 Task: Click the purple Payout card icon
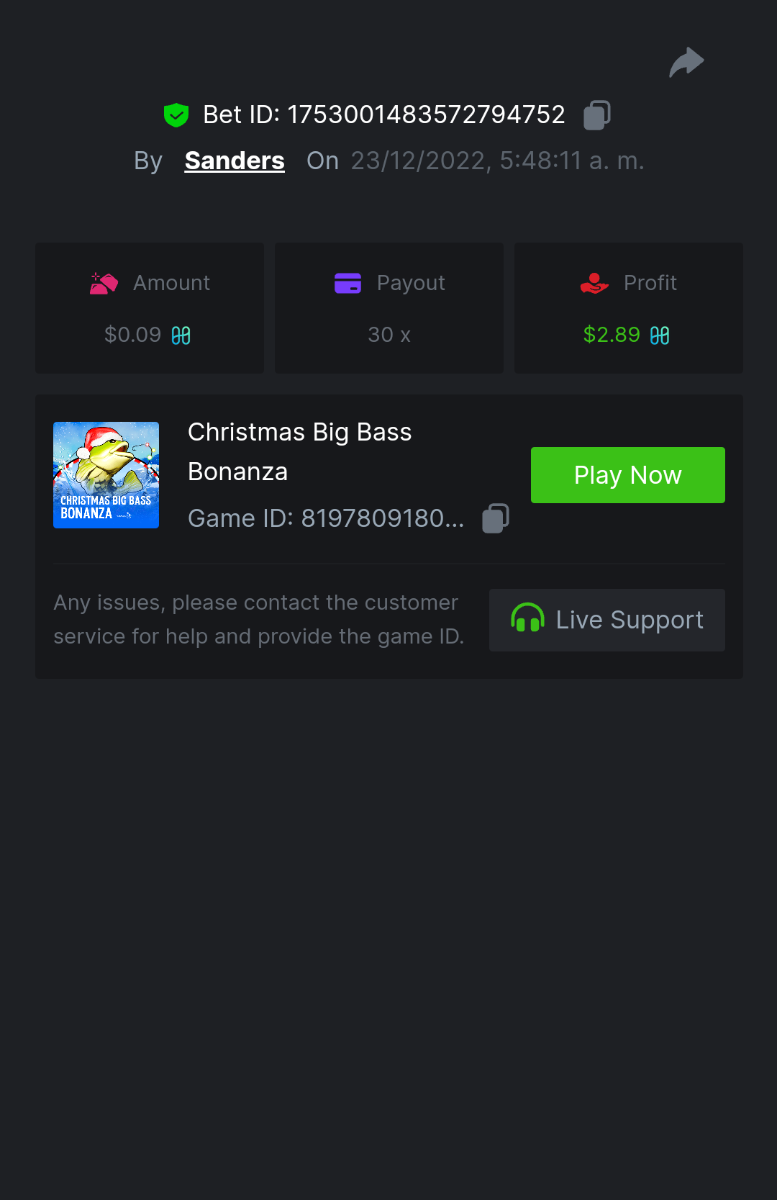click(348, 283)
